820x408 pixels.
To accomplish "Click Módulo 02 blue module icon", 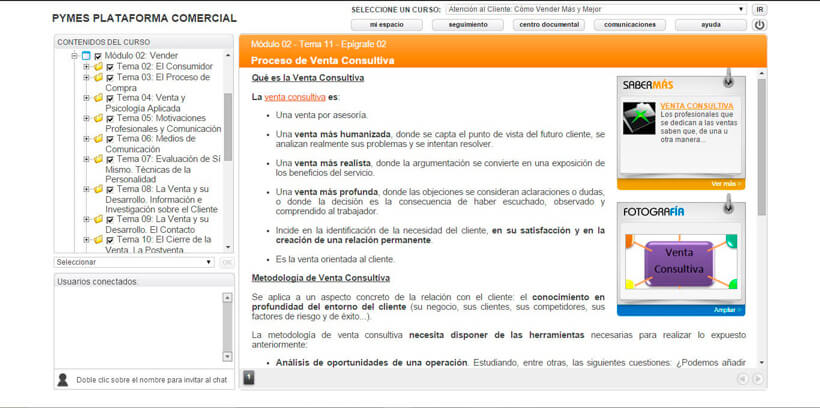I will (86, 55).
